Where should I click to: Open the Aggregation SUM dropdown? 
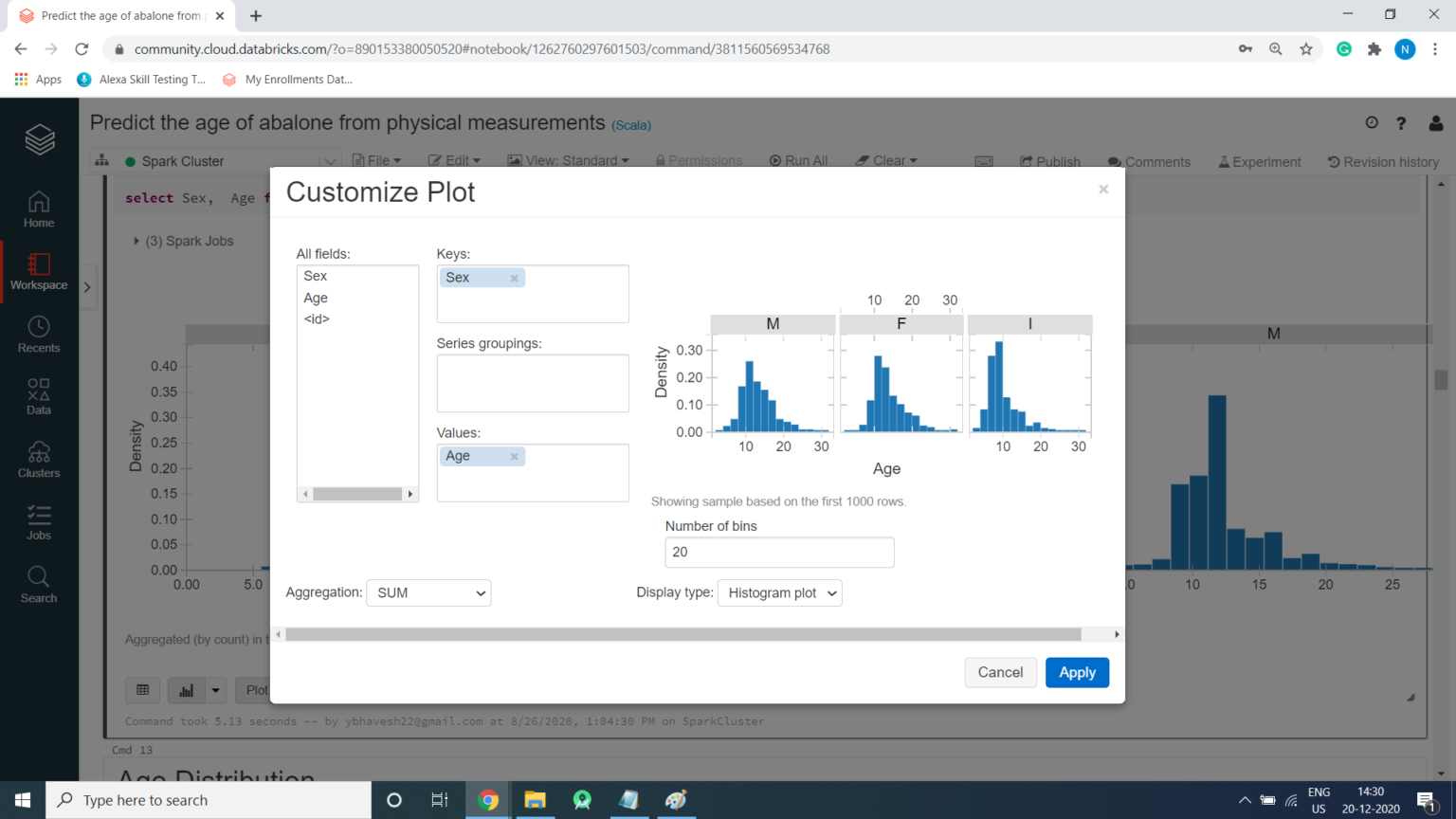coord(428,593)
